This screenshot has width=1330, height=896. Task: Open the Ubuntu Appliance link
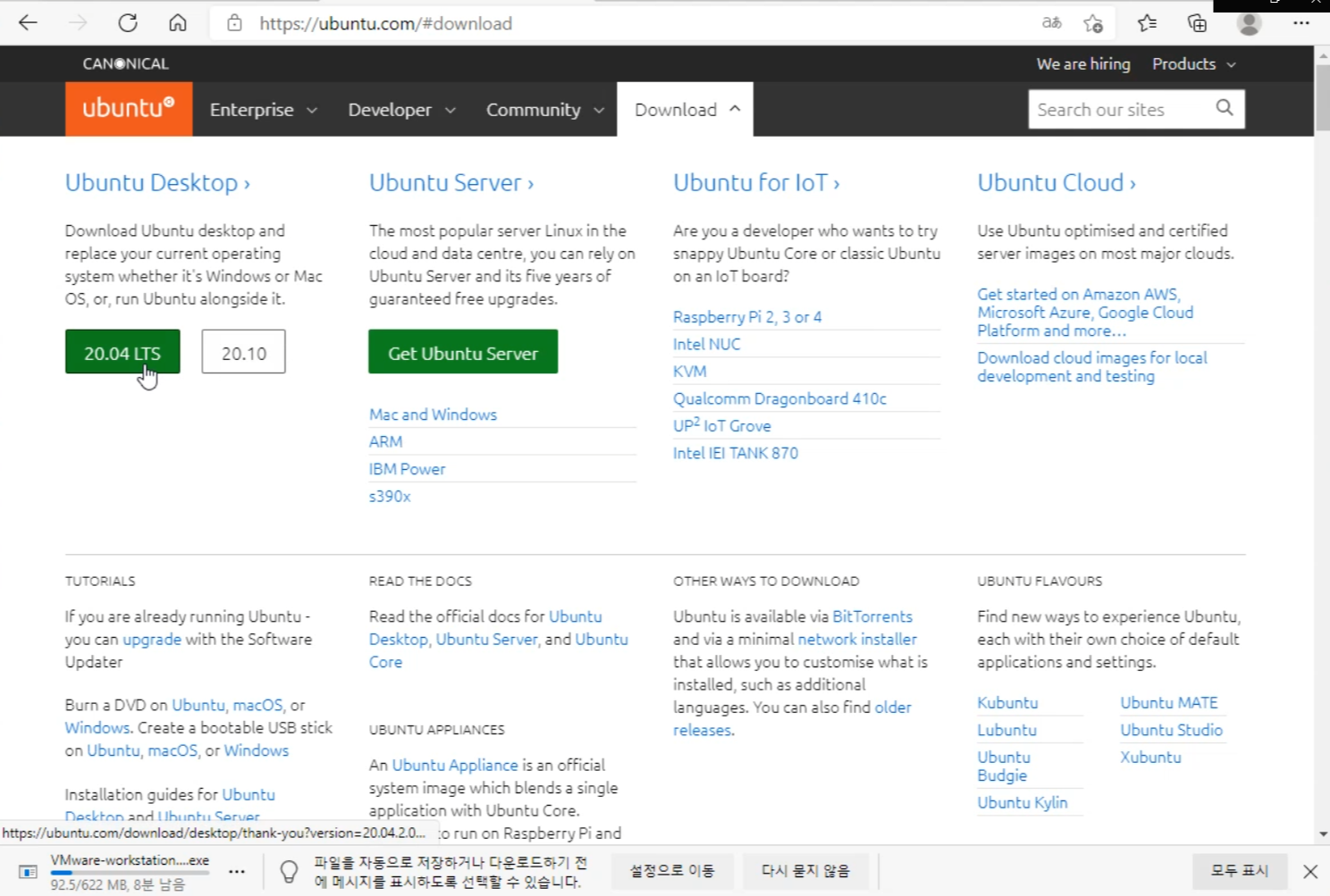pyautogui.click(x=455, y=766)
